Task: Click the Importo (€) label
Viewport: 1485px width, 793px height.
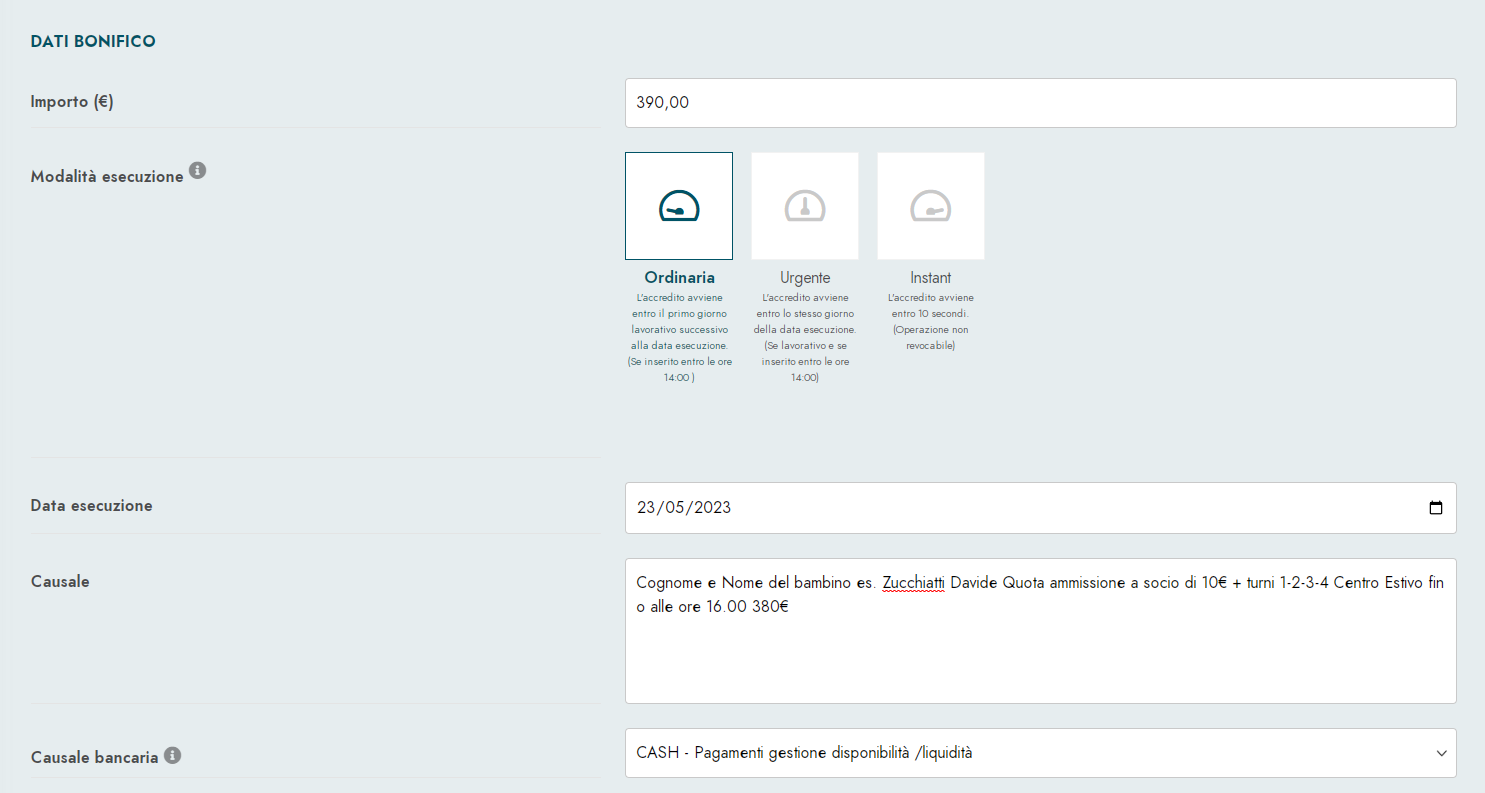Action: 72,101
